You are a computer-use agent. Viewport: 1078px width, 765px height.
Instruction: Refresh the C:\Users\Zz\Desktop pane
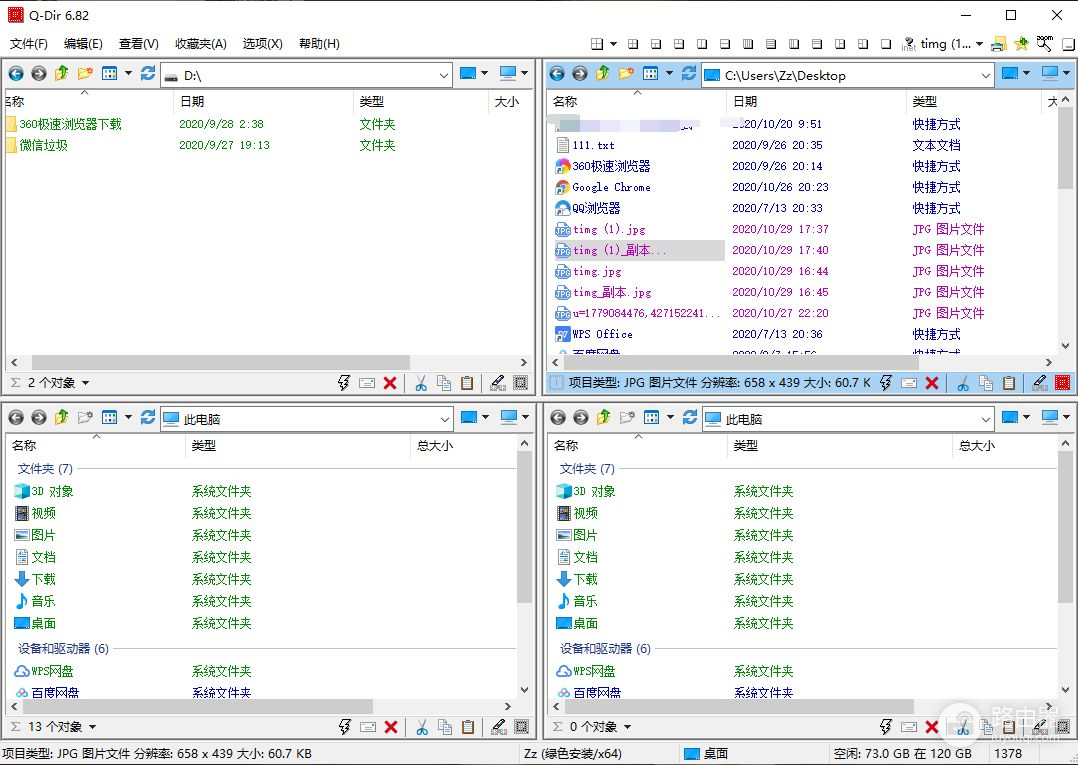pyautogui.click(x=689, y=74)
